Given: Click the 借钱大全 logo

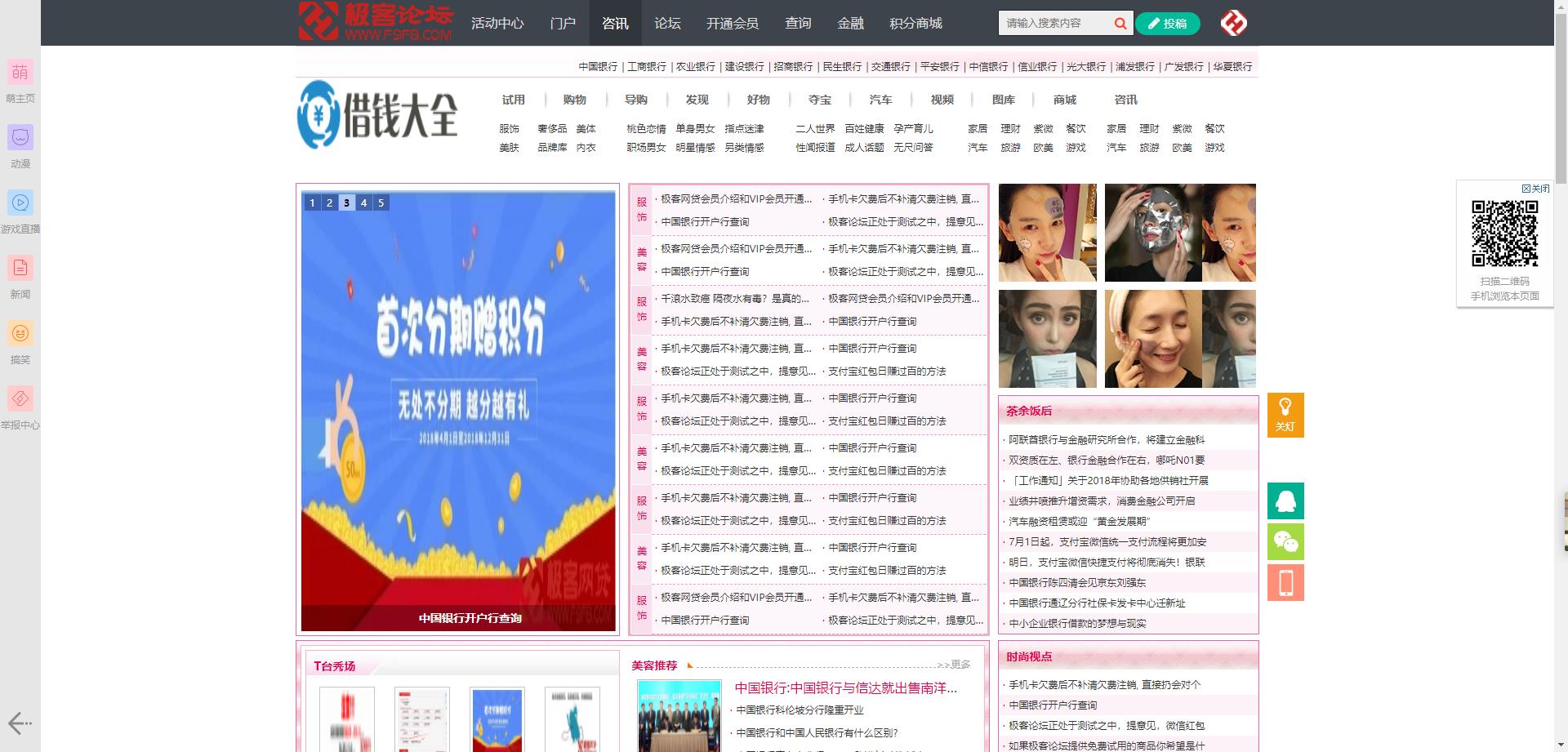Looking at the screenshot, I should [x=377, y=114].
